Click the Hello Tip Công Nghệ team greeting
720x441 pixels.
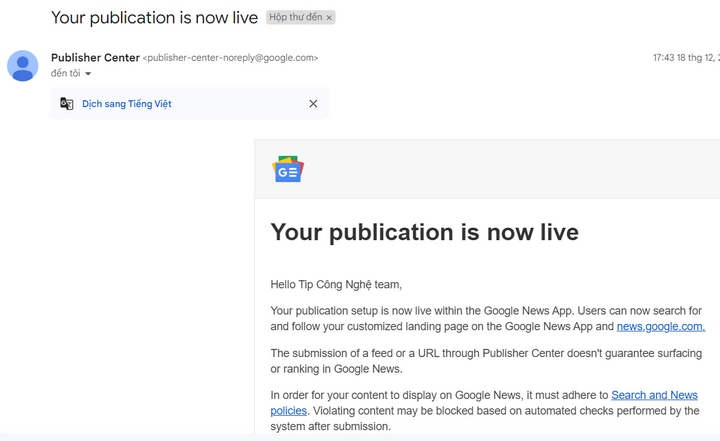pyautogui.click(x=336, y=285)
